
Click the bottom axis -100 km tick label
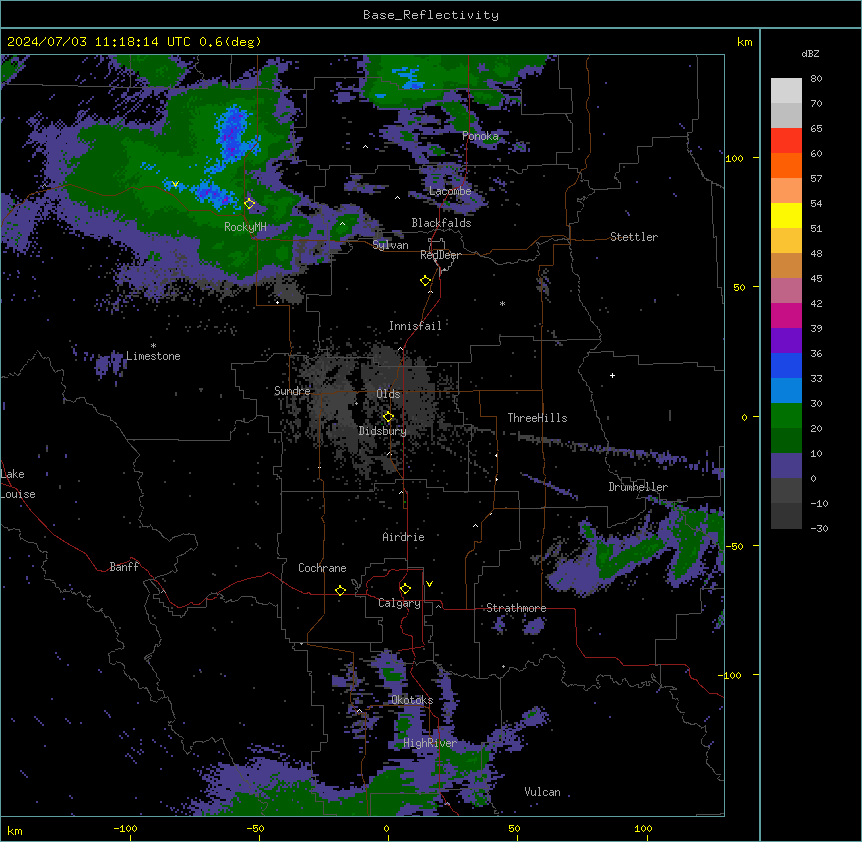[x=125, y=828]
